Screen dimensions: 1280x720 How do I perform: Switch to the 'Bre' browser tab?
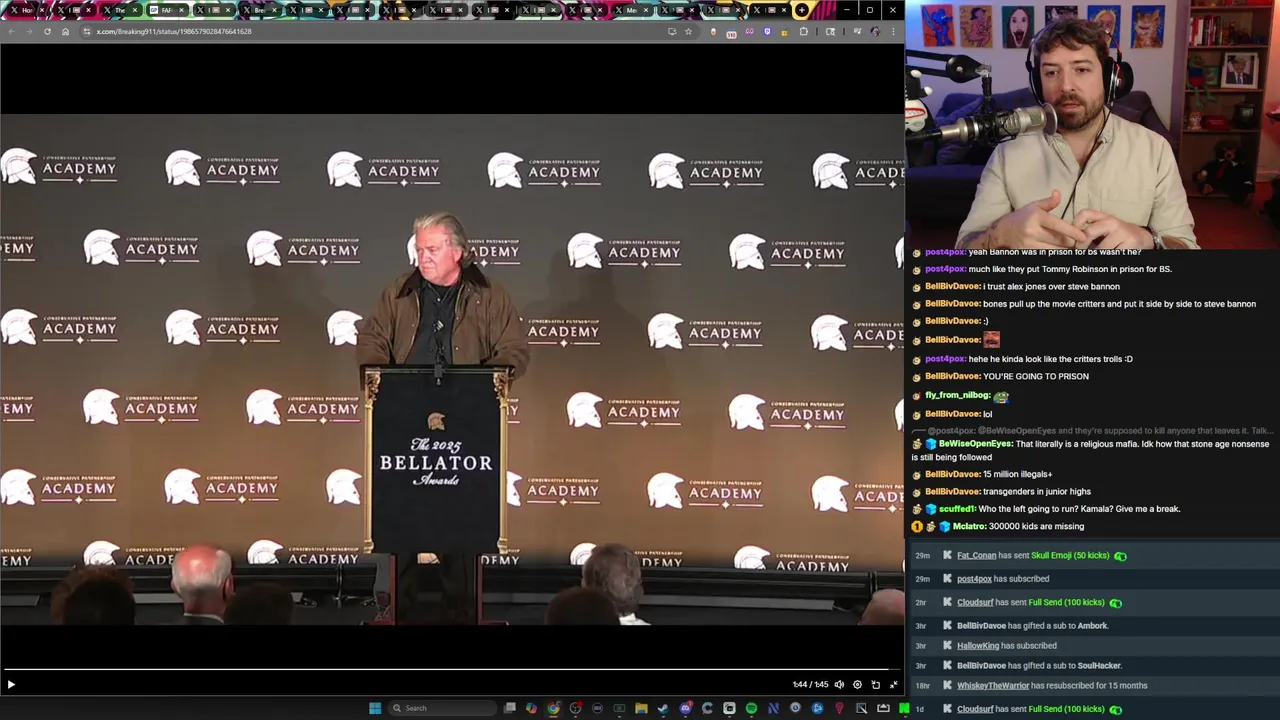click(x=260, y=10)
